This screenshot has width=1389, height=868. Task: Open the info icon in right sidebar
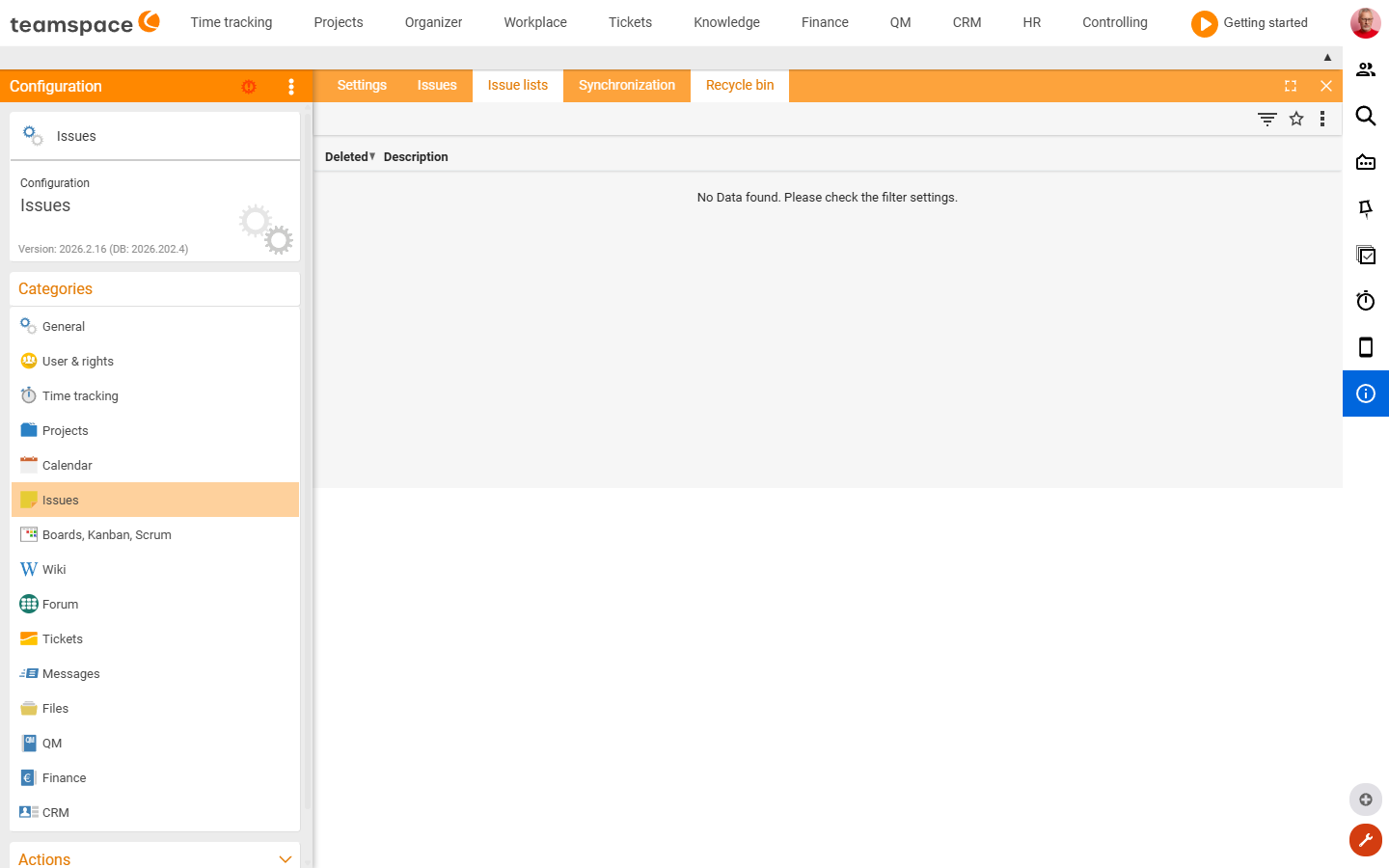pos(1366,393)
